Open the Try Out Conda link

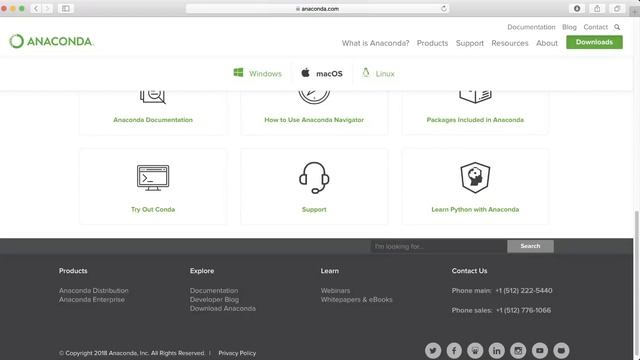point(153,209)
